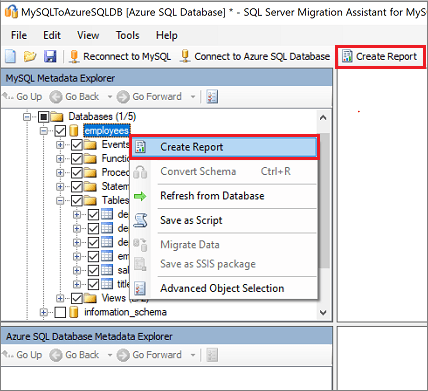Select the employees database item
The width and height of the screenshot is (428, 391).
coord(107,131)
